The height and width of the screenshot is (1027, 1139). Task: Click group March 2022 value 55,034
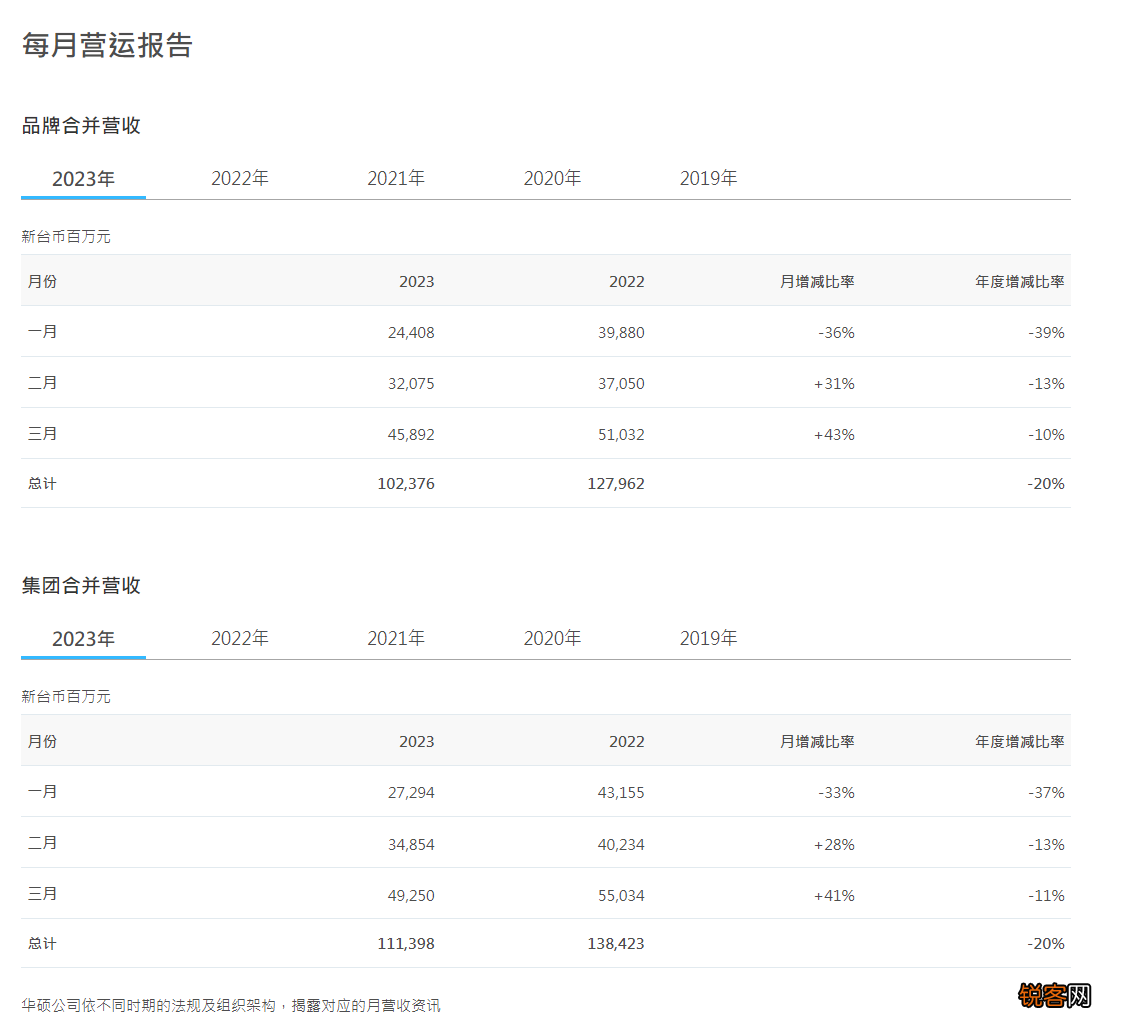click(x=621, y=896)
